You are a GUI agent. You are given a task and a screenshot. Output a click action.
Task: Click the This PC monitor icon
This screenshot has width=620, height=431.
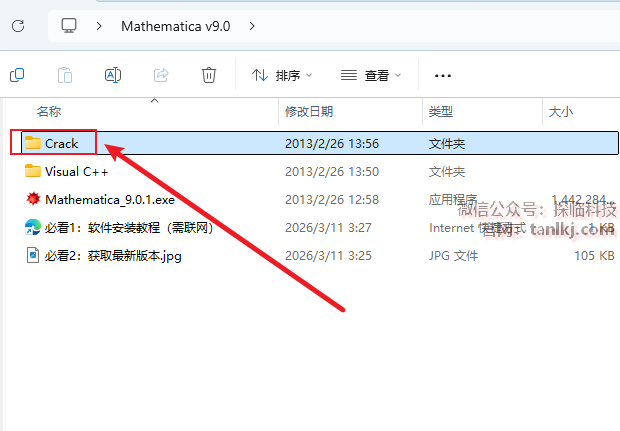[69, 26]
